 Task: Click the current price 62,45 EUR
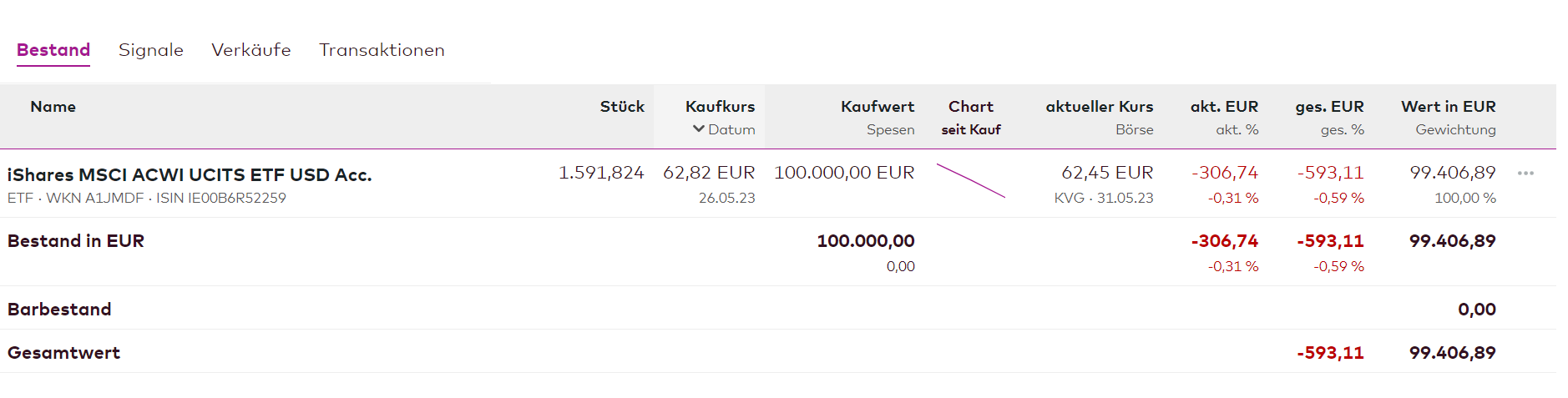click(x=1106, y=173)
